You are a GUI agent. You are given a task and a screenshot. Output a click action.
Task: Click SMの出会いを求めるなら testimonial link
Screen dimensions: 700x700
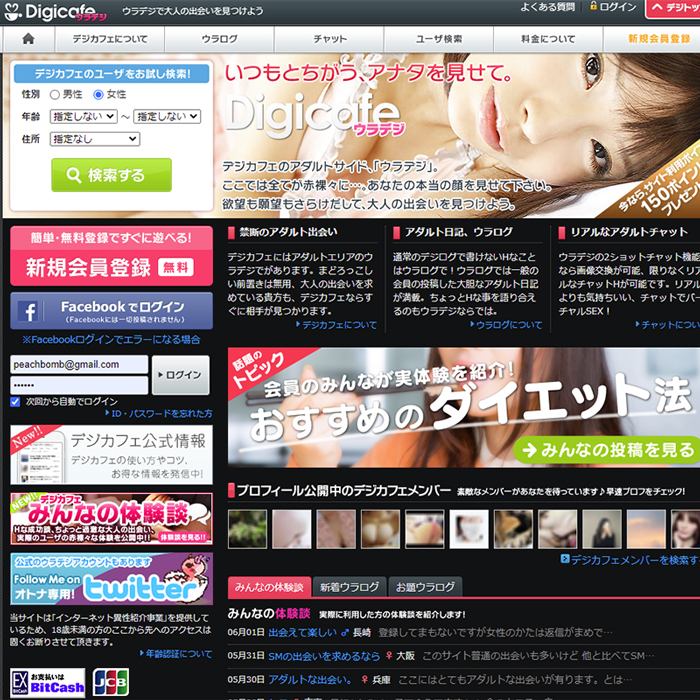(324, 656)
